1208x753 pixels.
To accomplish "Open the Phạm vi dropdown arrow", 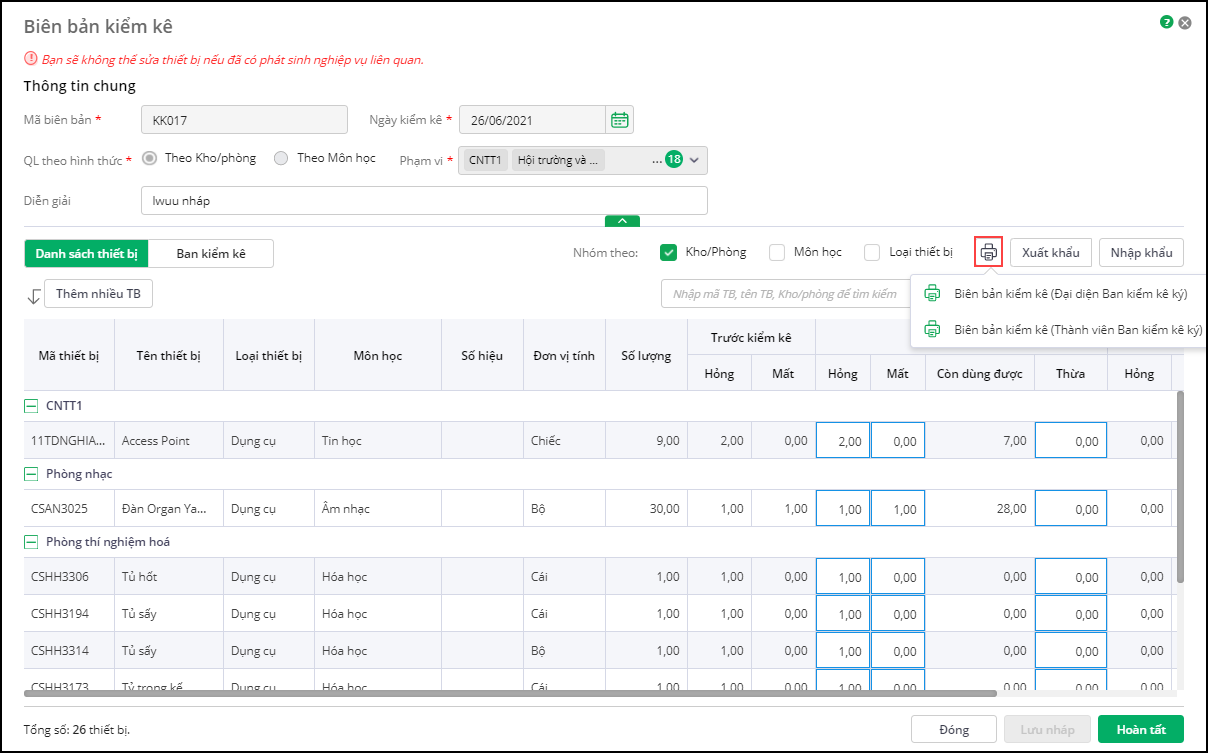I will [696, 160].
